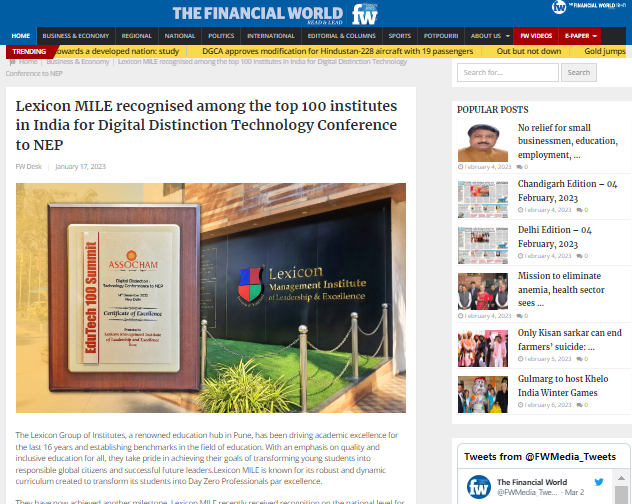Click The Financial World tweet profile avatar
The width and height of the screenshot is (632, 504).
pyautogui.click(x=478, y=487)
